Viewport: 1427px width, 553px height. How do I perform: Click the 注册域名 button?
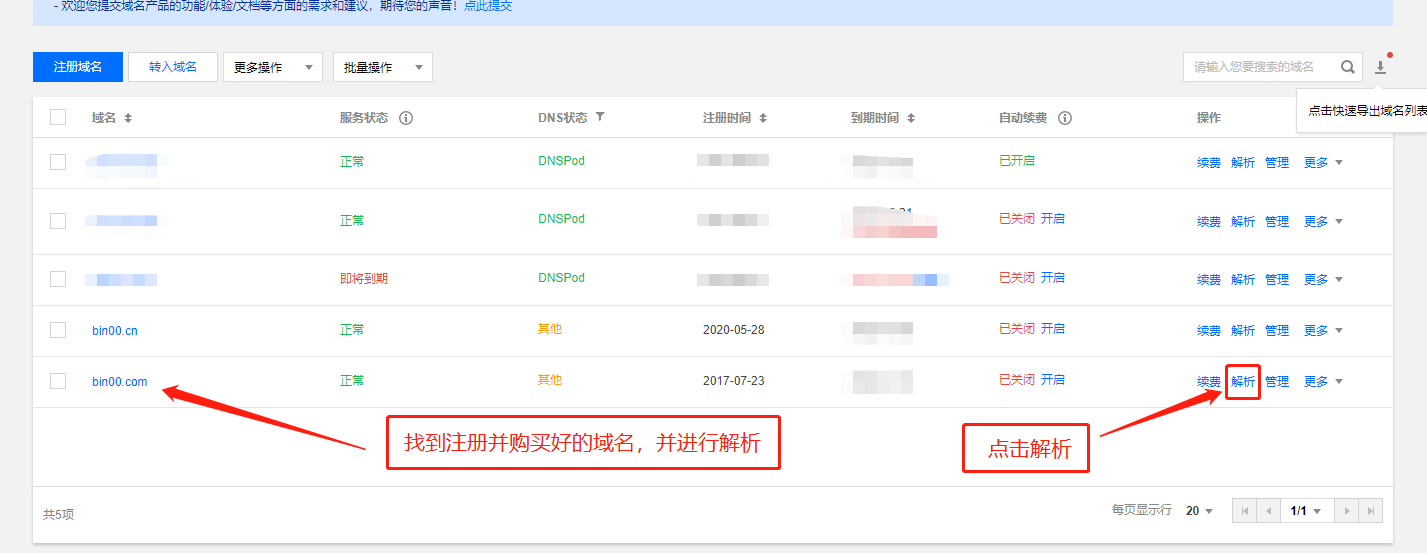[78, 67]
